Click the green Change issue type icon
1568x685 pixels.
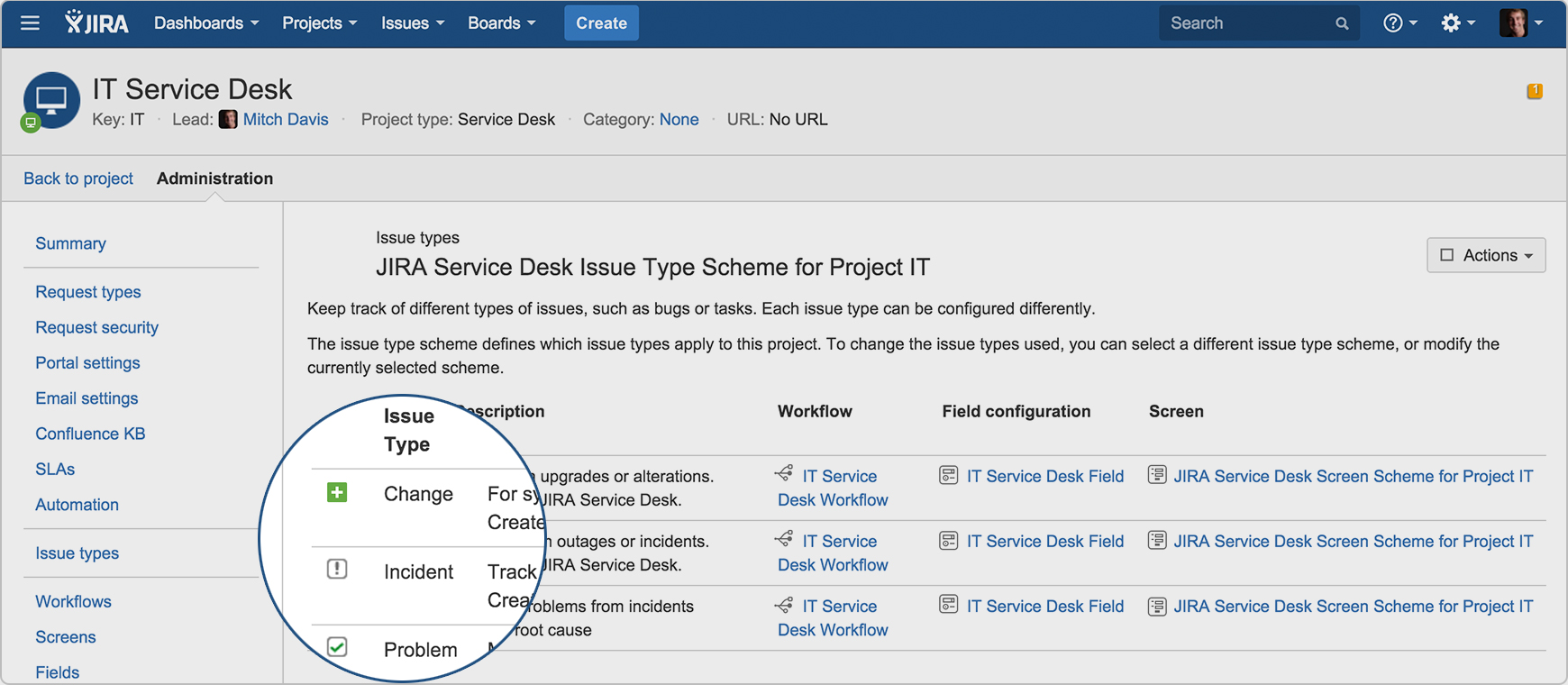coord(337,493)
